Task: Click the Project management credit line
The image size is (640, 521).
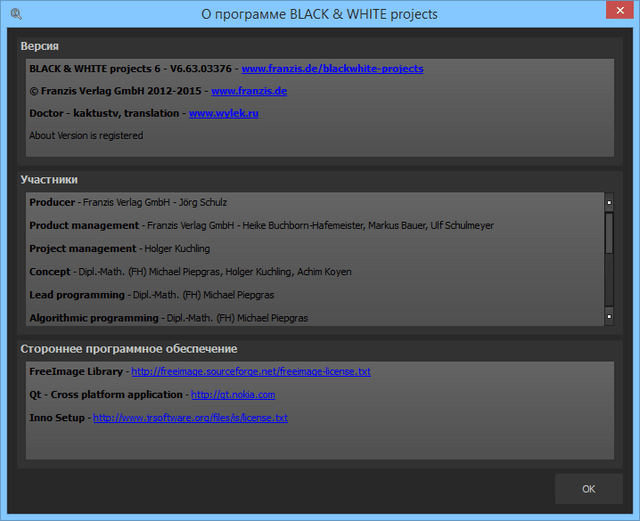Action: pyautogui.click(x=119, y=249)
